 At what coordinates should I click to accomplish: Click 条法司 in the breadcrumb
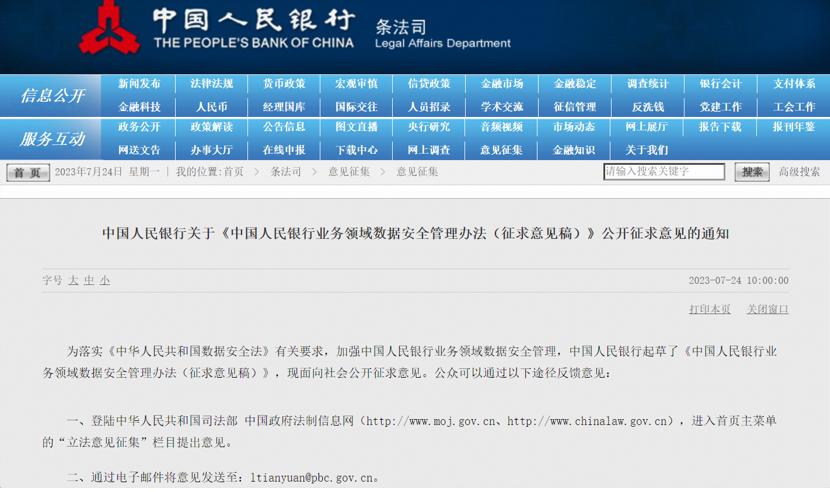[286, 172]
